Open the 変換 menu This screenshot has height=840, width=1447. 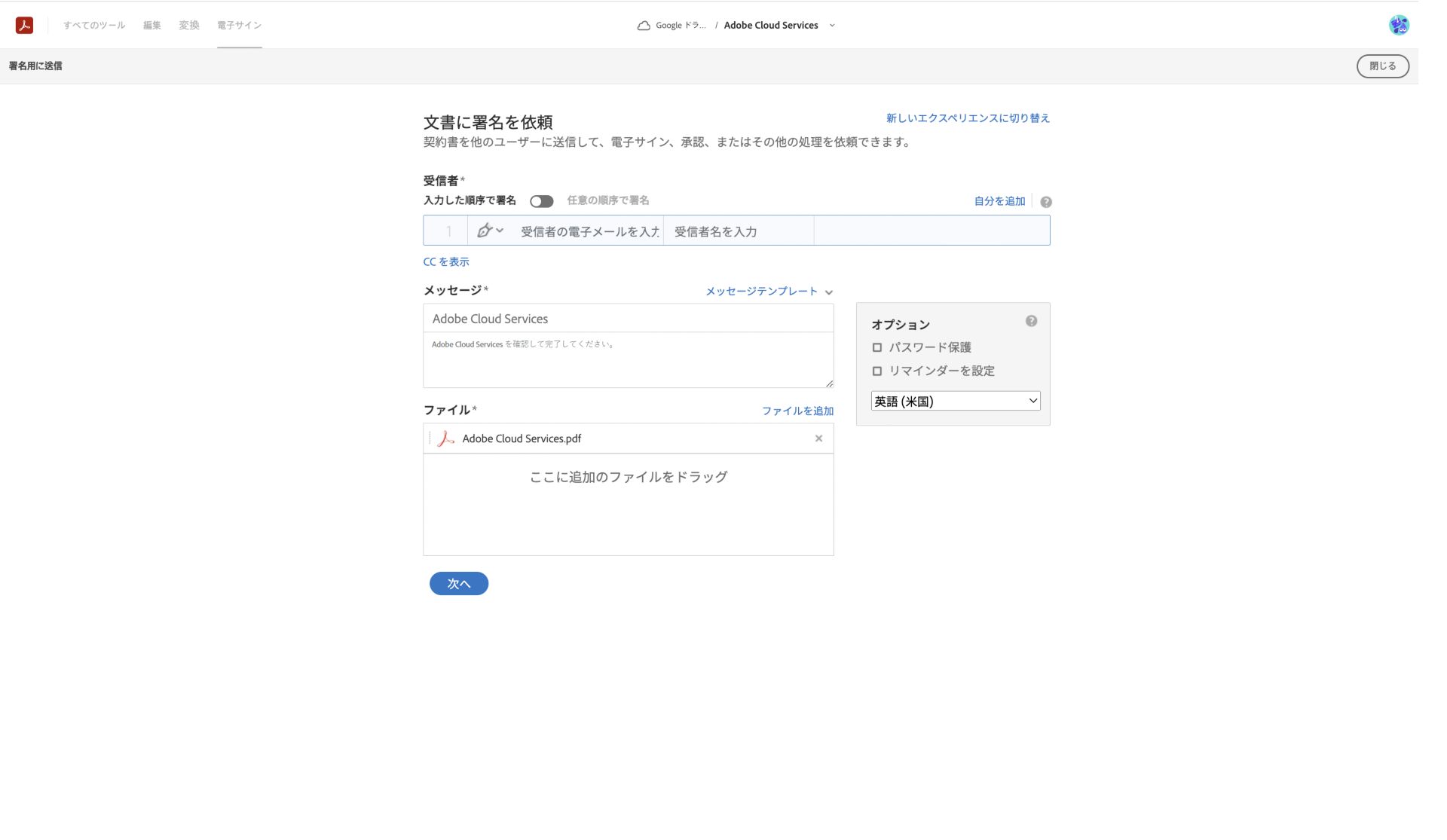click(x=189, y=25)
